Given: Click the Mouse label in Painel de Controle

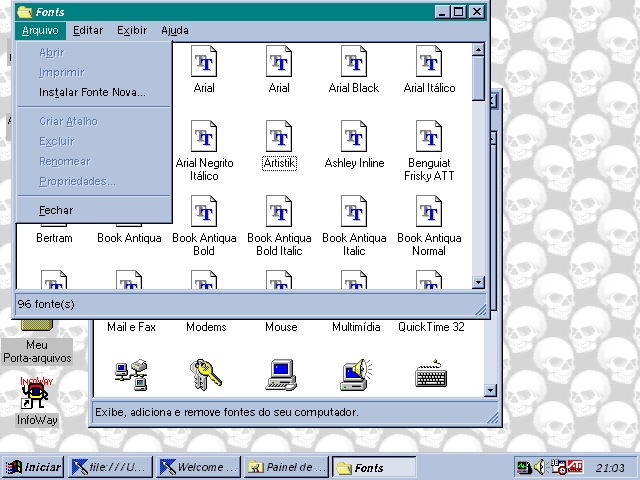Looking at the screenshot, I should pyautogui.click(x=281, y=327).
